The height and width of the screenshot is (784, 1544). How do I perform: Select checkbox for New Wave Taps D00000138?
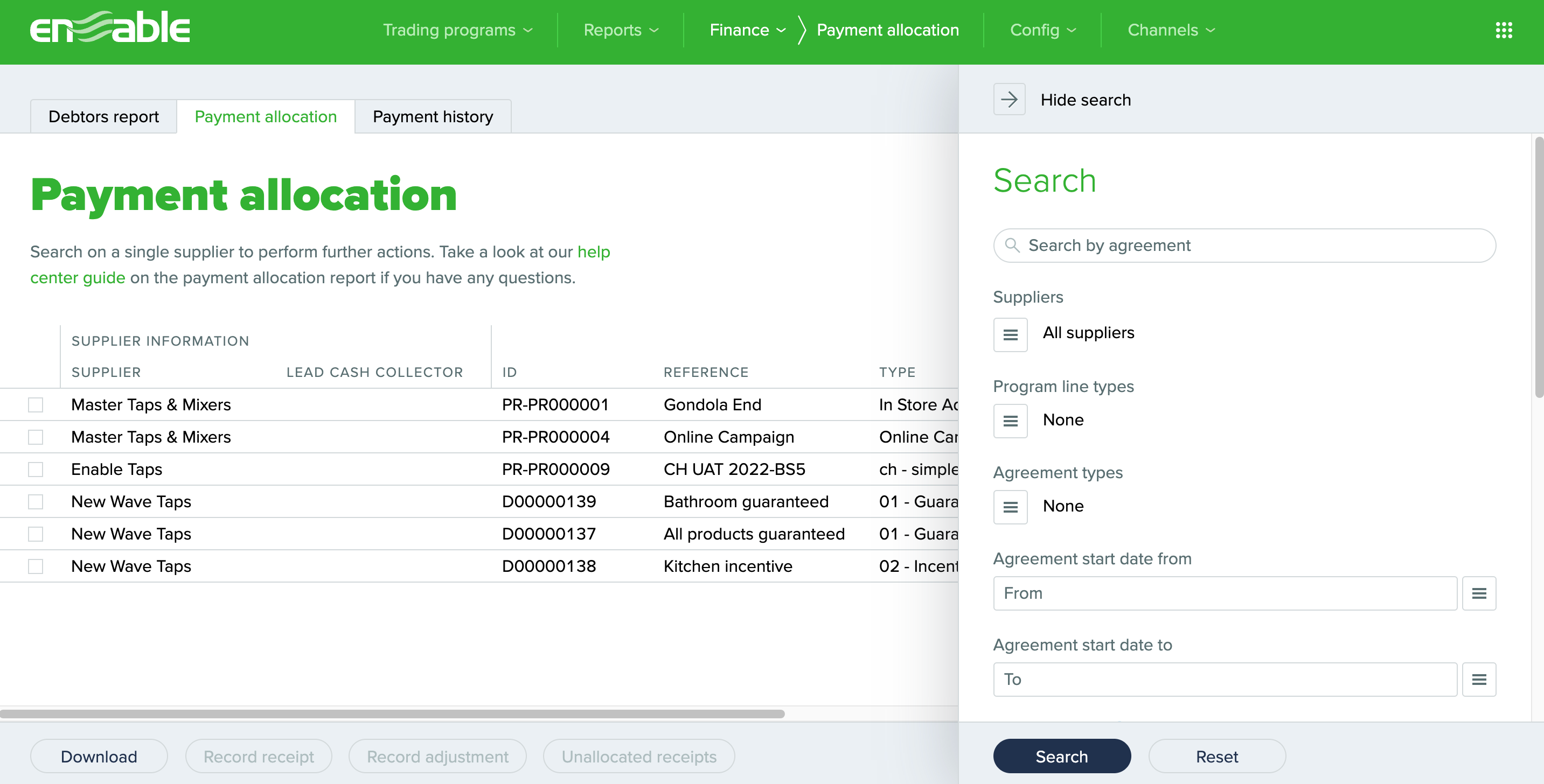pyautogui.click(x=36, y=566)
